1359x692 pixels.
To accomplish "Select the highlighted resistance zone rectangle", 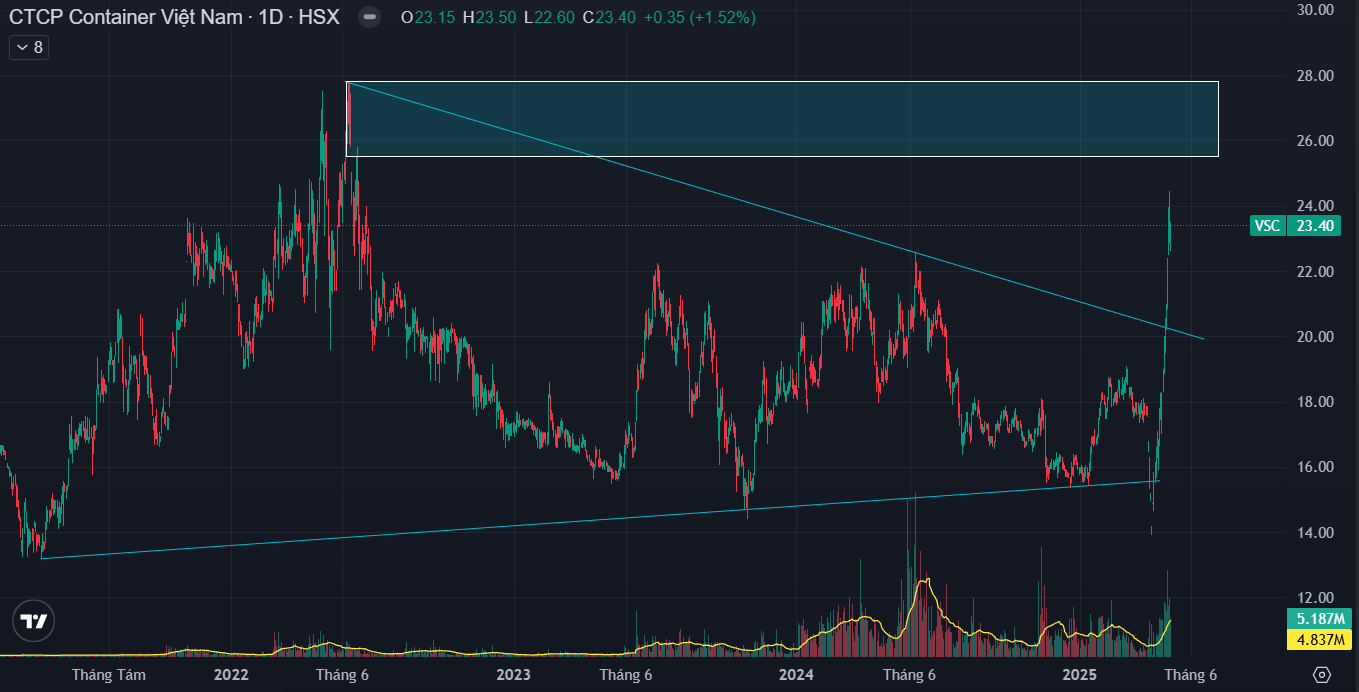I will pyautogui.click(x=782, y=119).
